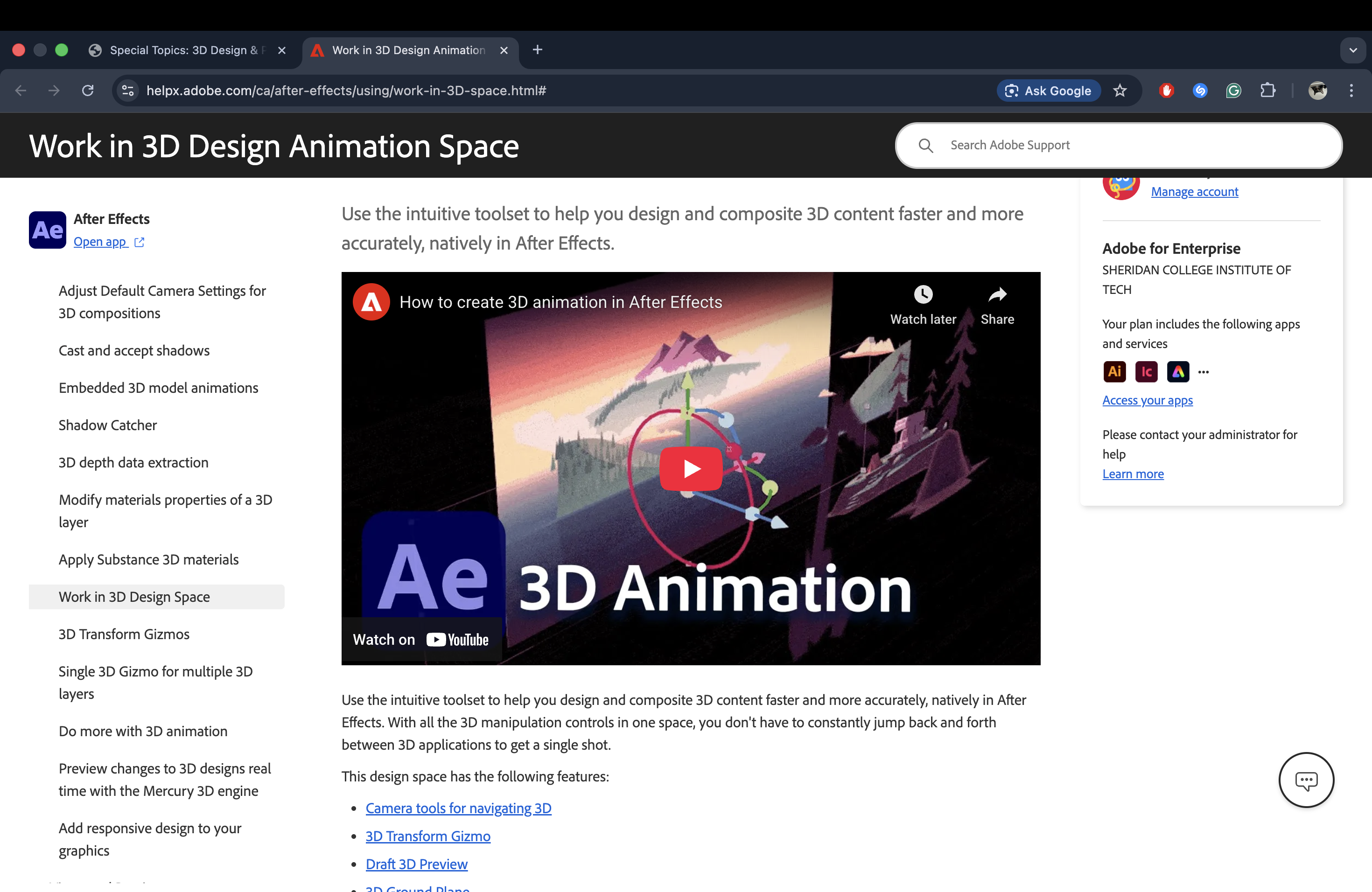The image size is (1372, 892).
Task: Click the ad blocker extension hand icon
Action: pyautogui.click(x=1166, y=91)
